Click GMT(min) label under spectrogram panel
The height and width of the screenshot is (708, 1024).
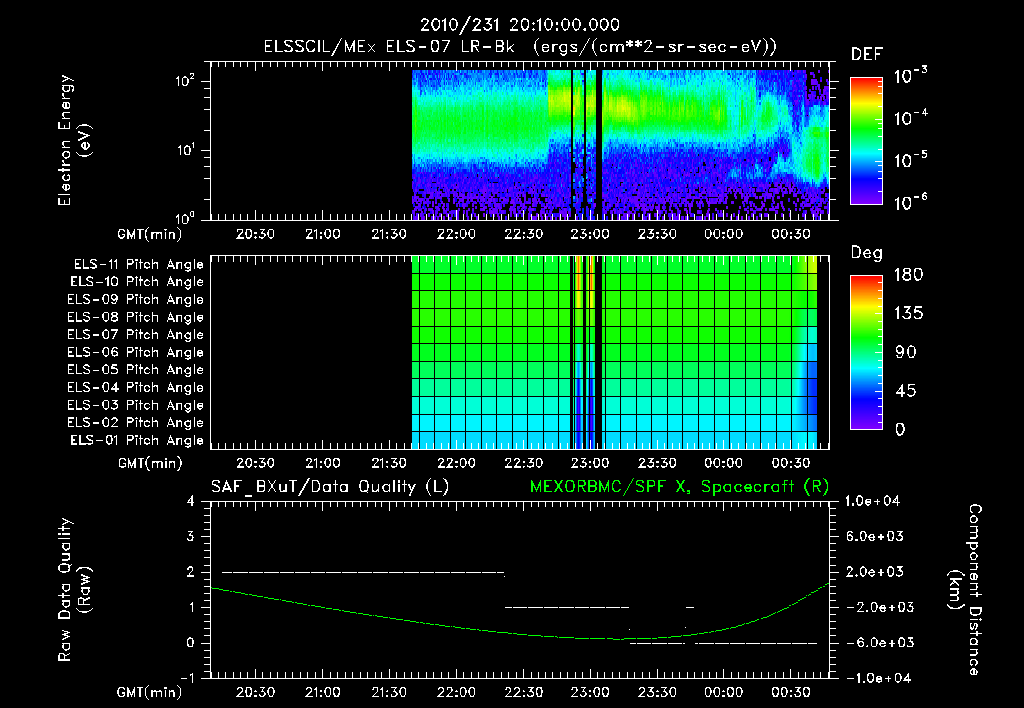(x=150, y=234)
